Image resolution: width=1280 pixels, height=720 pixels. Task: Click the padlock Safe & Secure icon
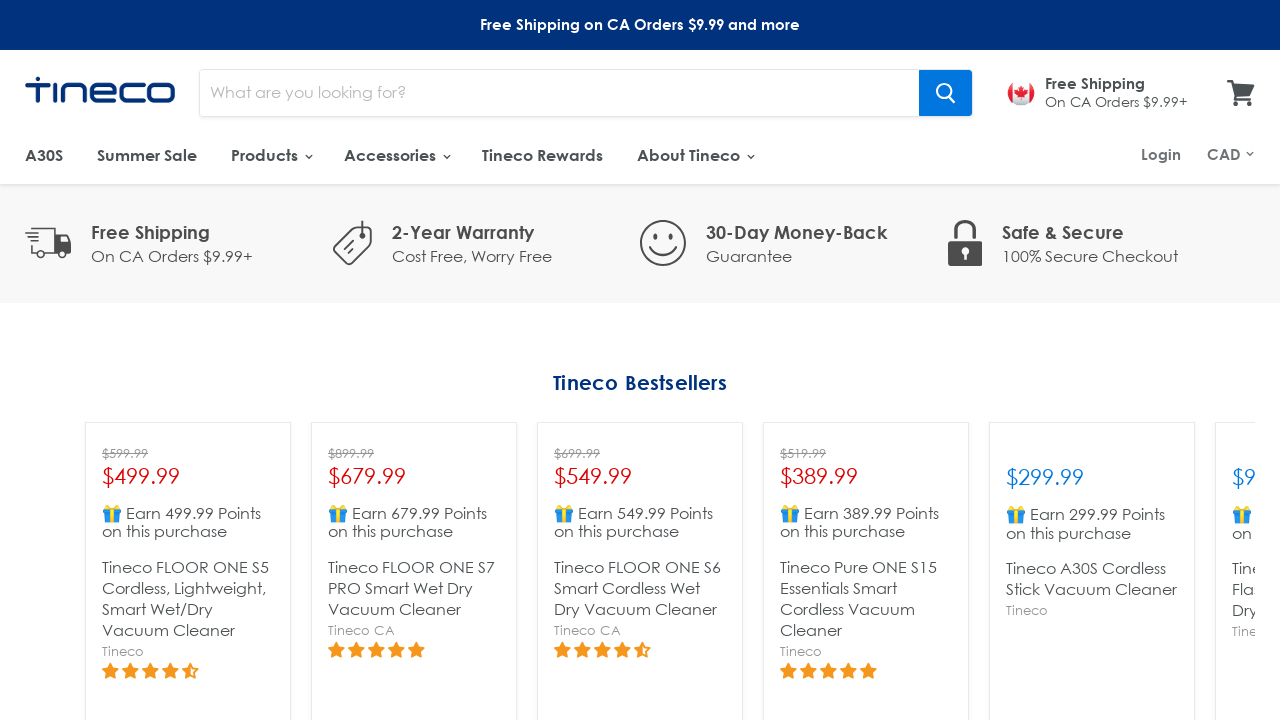965,243
